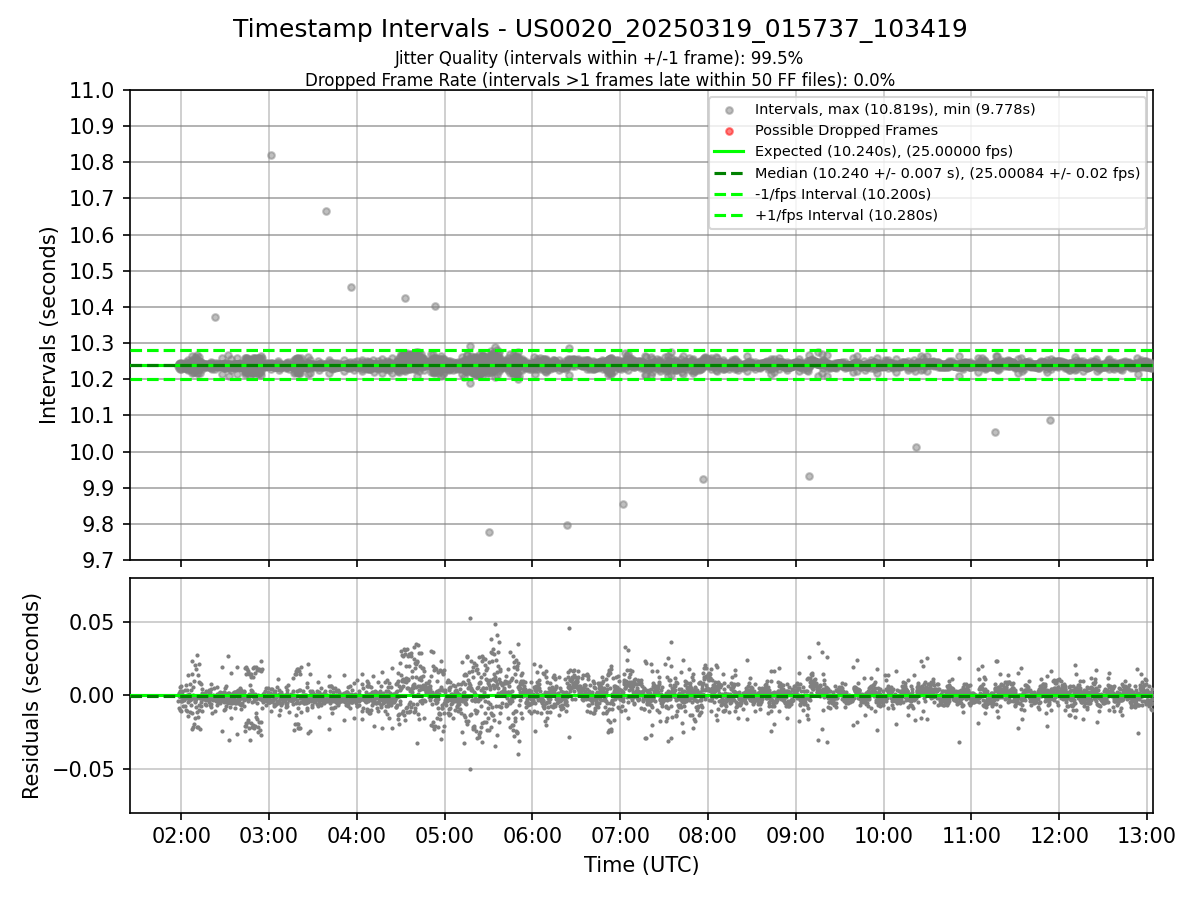Click the '07:00' time tick label
The height and width of the screenshot is (900, 1200).
(620, 836)
